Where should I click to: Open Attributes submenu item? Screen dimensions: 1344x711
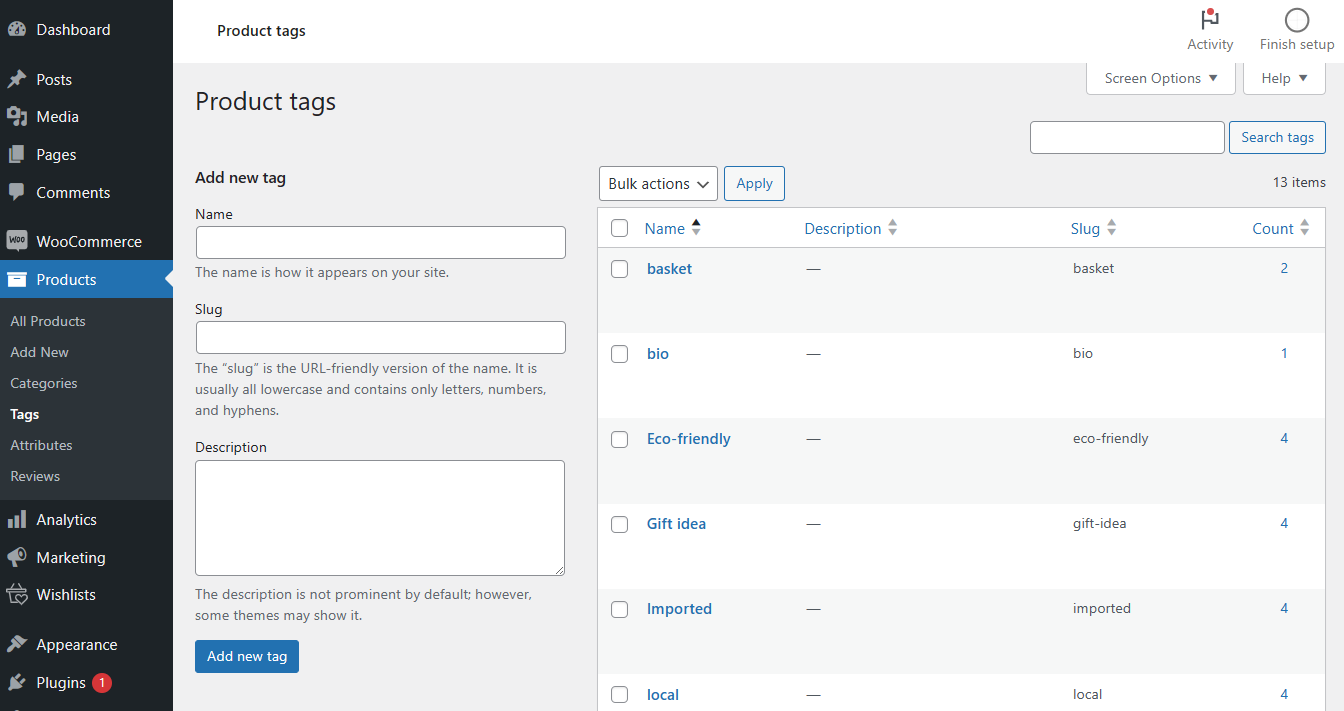pyautogui.click(x=41, y=445)
